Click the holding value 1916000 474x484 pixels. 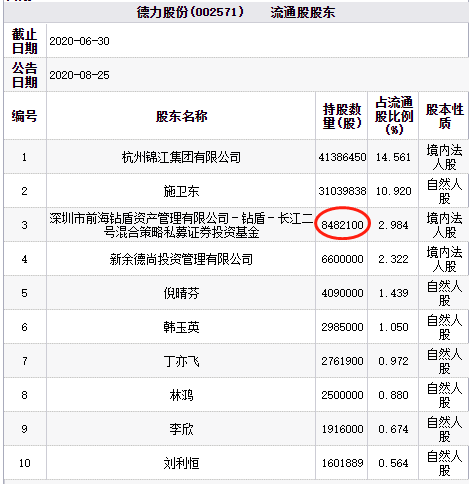[342, 429]
